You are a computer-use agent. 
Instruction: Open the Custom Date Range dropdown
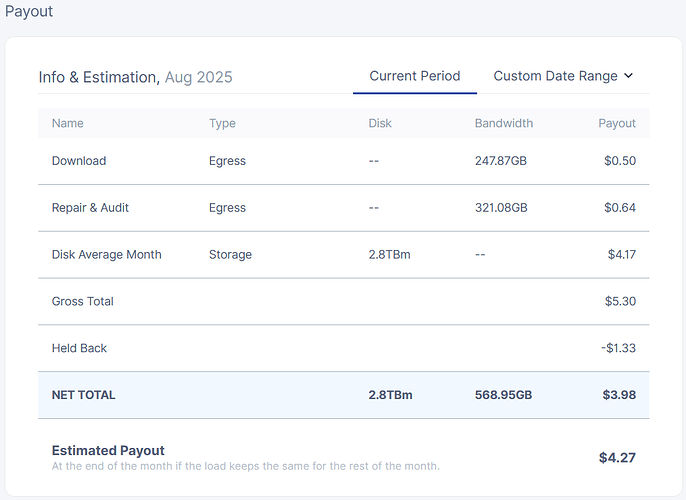pos(563,76)
